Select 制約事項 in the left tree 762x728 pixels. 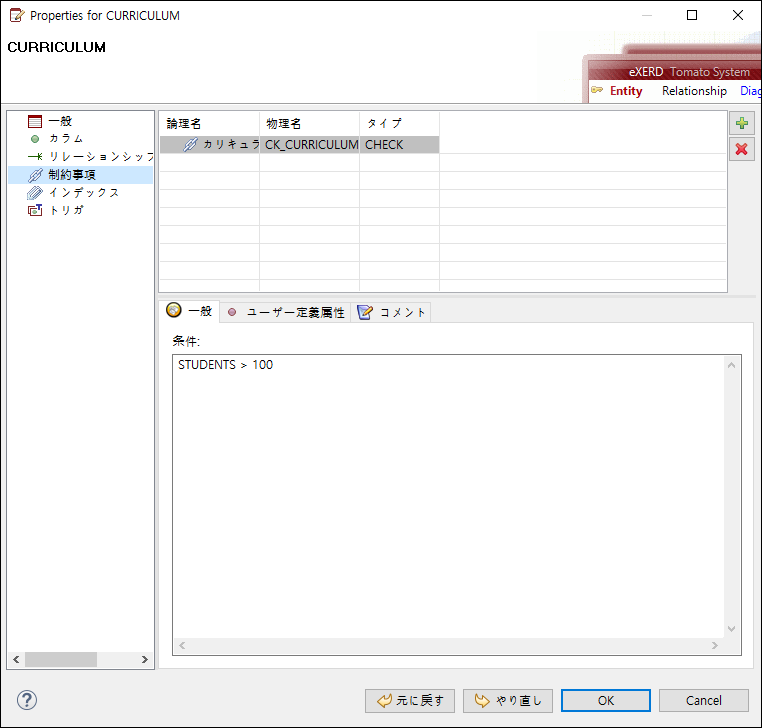click(72, 174)
